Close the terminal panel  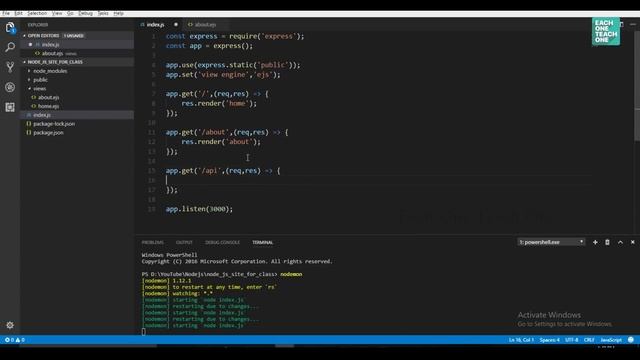[x=633, y=242]
